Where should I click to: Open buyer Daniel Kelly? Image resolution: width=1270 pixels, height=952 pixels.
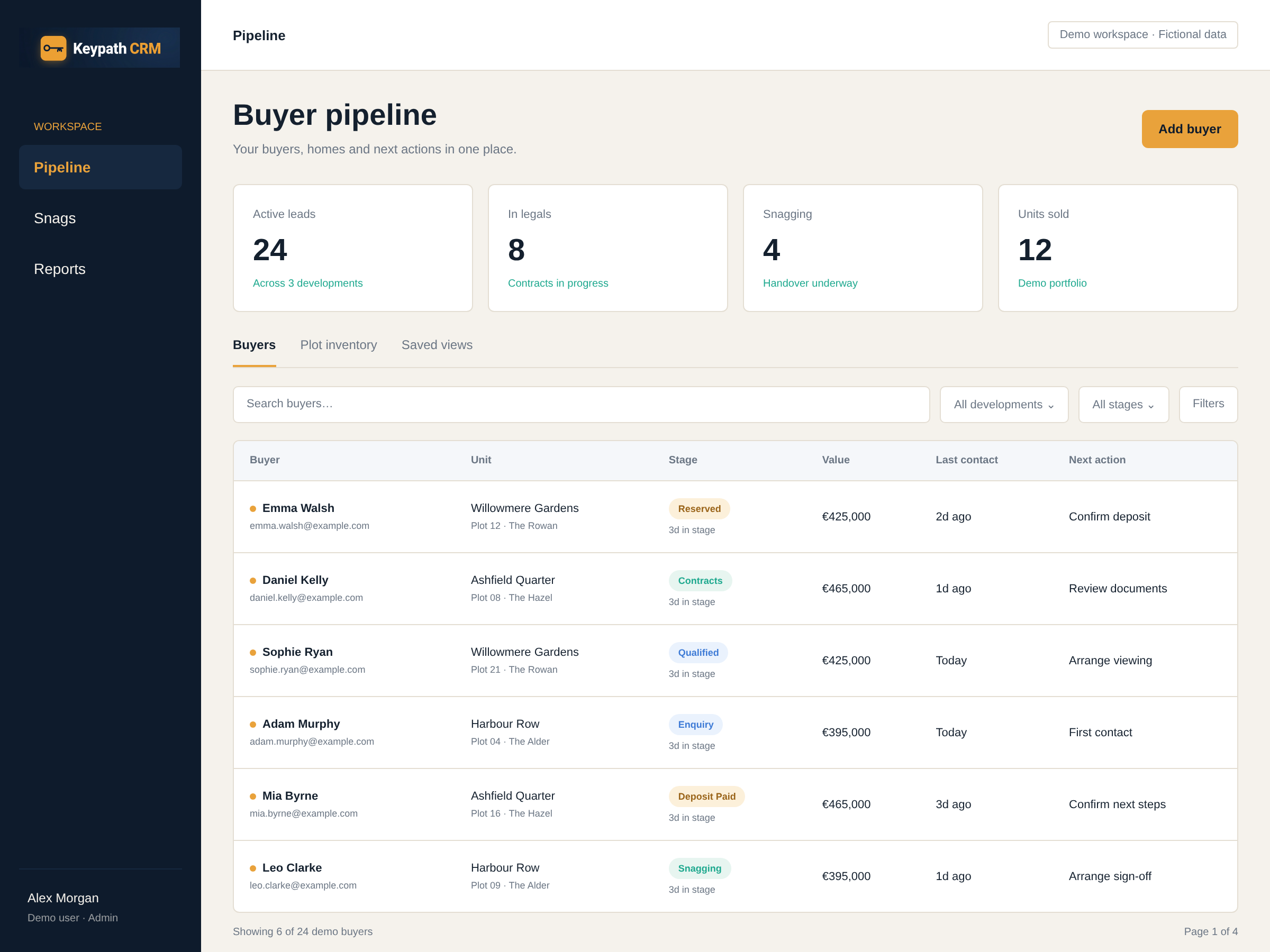295,580
